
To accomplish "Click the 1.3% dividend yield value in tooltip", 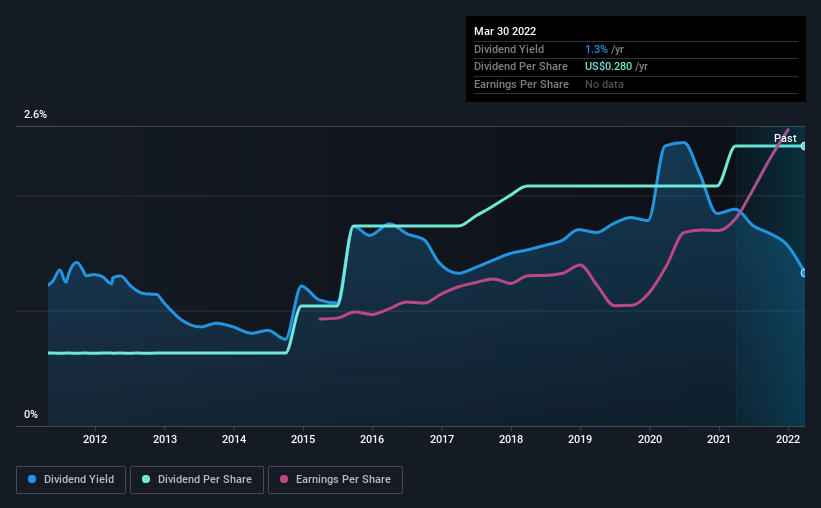I will (596, 49).
